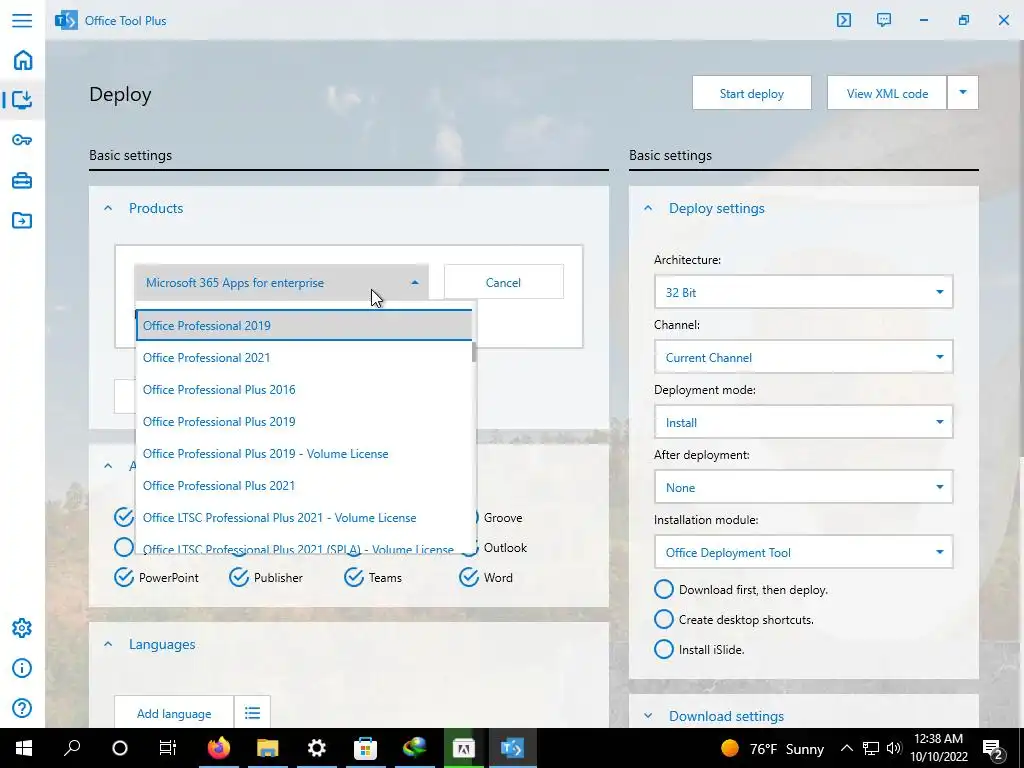Select Office Professional Plus 2021
The width and height of the screenshot is (1024, 768).
pos(304,485)
